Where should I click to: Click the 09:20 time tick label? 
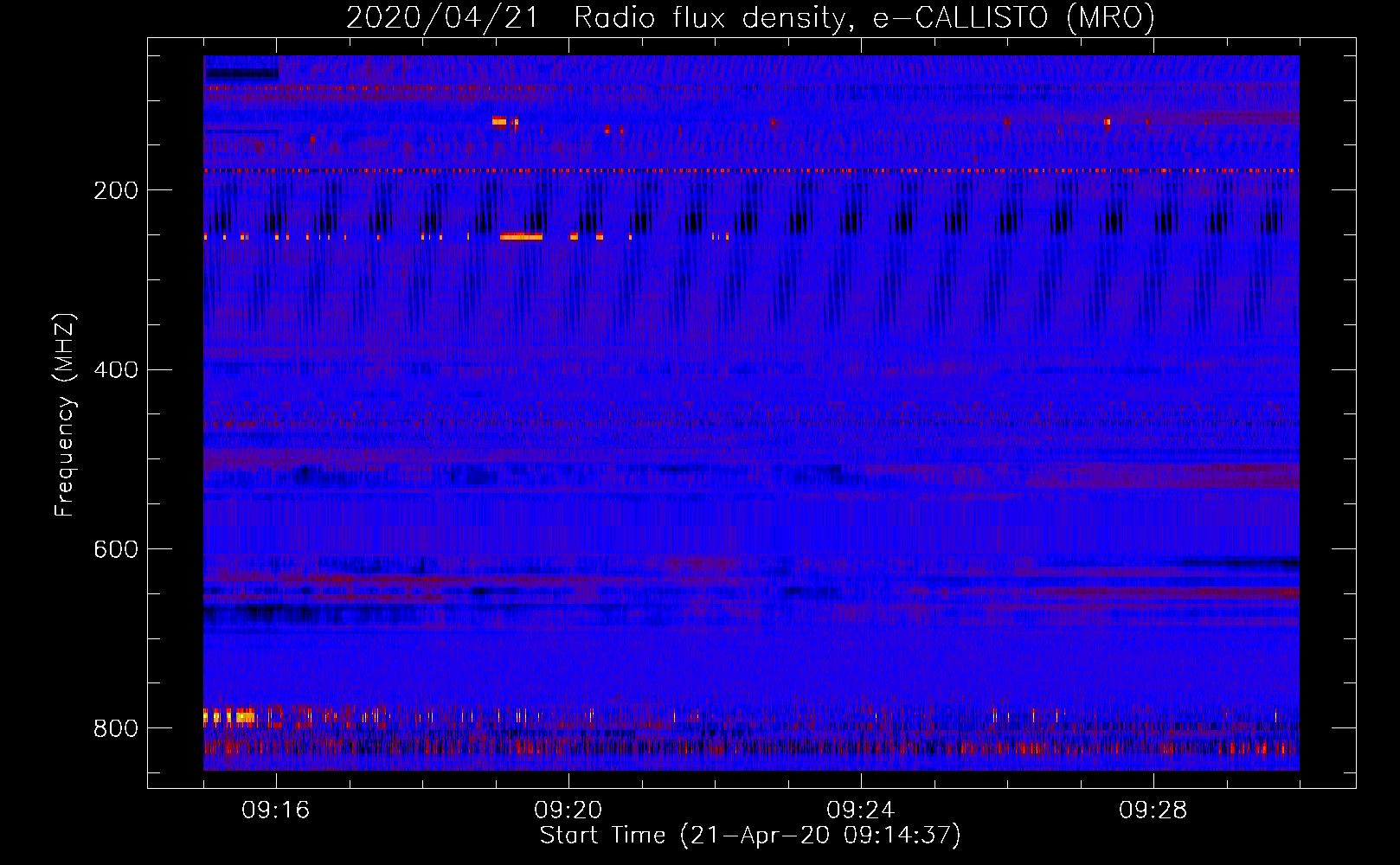pos(568,811)
